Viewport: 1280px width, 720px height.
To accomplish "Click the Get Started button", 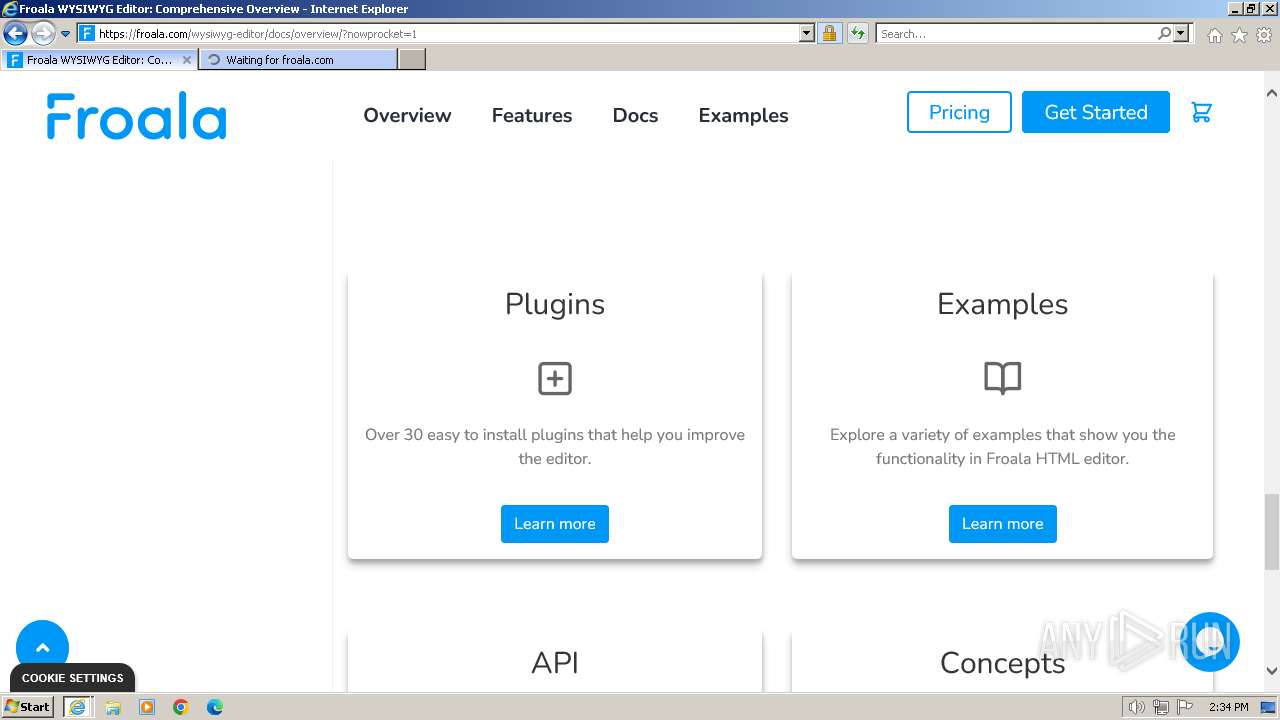I will coord(1096,112).
